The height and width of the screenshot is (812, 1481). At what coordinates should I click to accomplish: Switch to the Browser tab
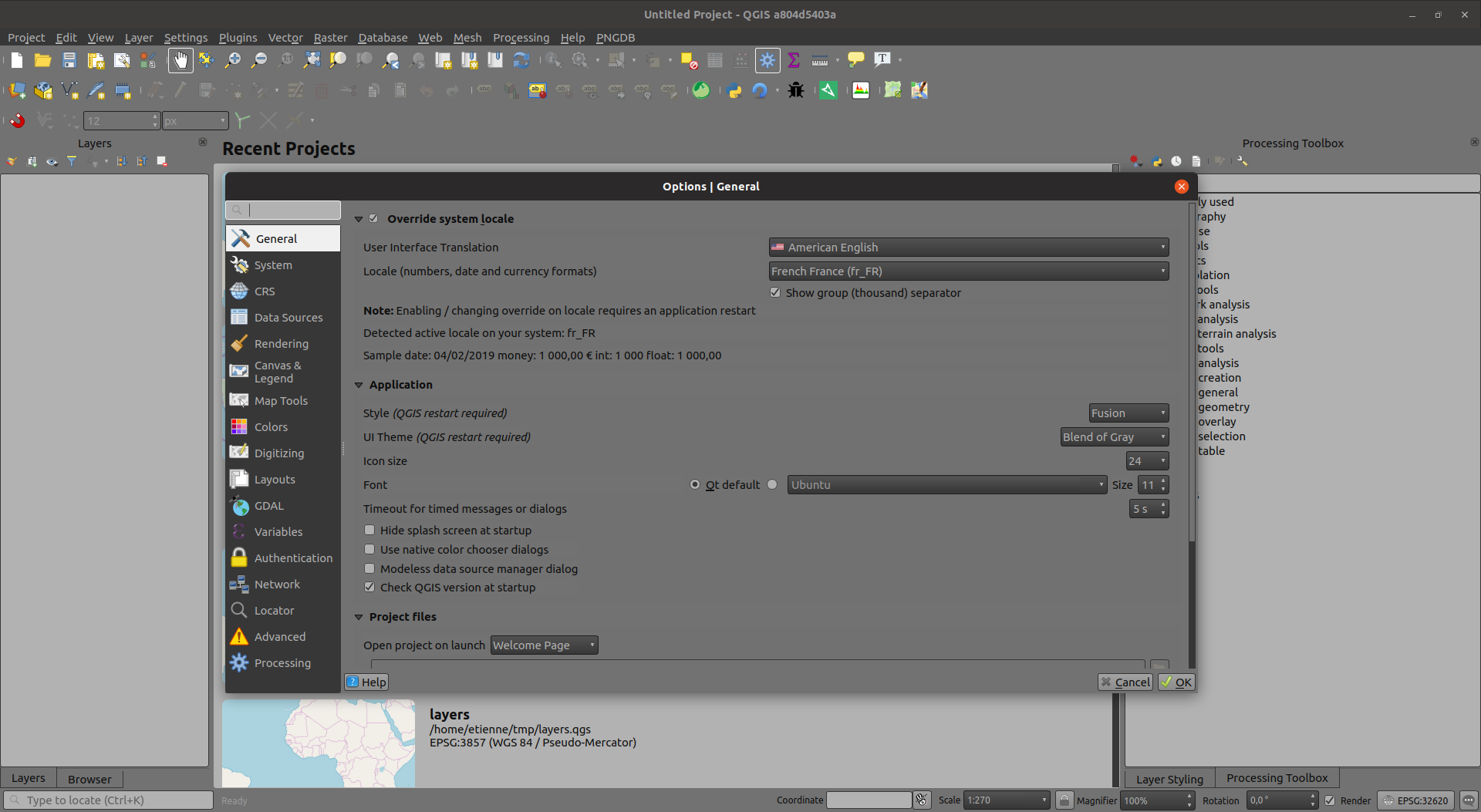point(89,779)
